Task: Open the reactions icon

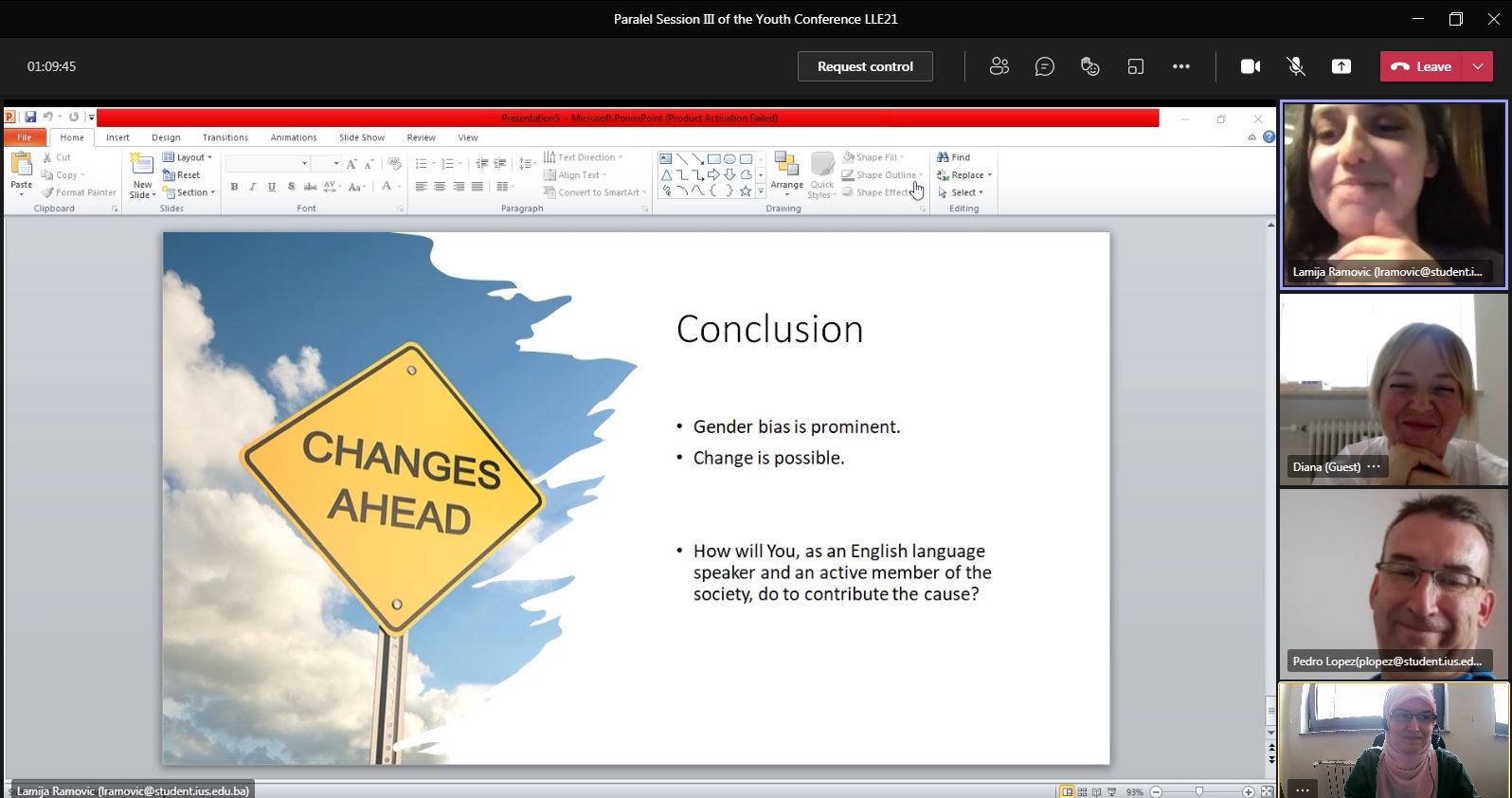Action: 1089,66
